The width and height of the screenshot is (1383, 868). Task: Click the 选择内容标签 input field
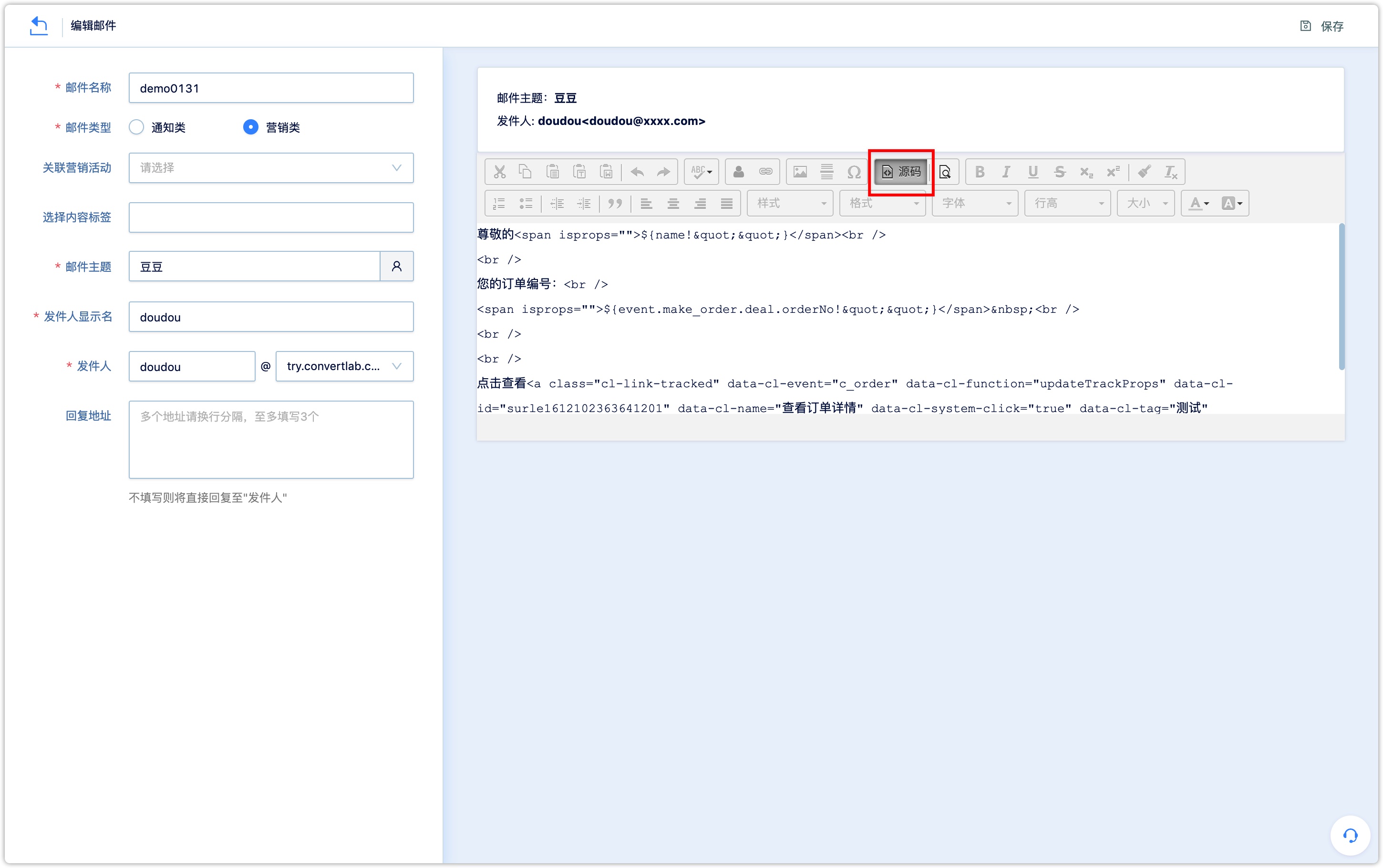pyautogui.click(x=271, y=217)
